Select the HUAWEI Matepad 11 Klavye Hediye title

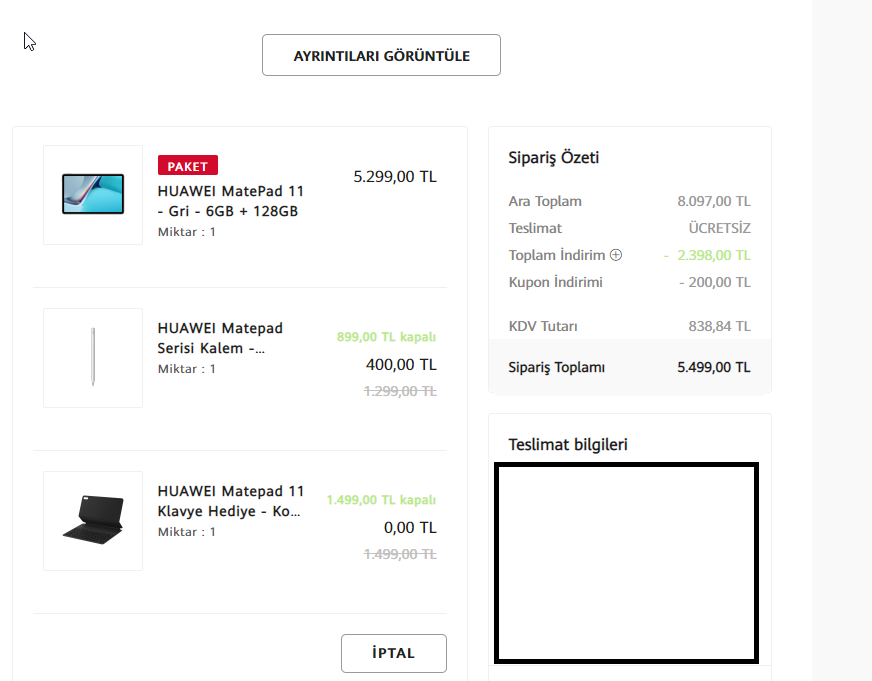click(x=231, y=501)
